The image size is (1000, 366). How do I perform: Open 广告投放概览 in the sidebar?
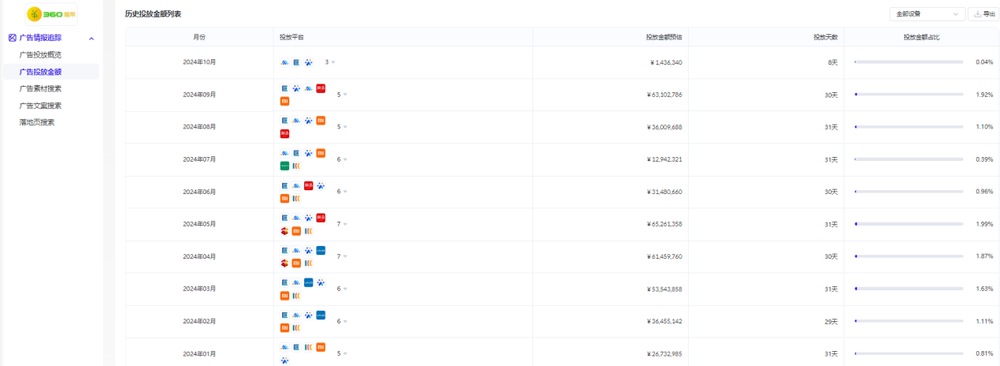pos(40,55)
